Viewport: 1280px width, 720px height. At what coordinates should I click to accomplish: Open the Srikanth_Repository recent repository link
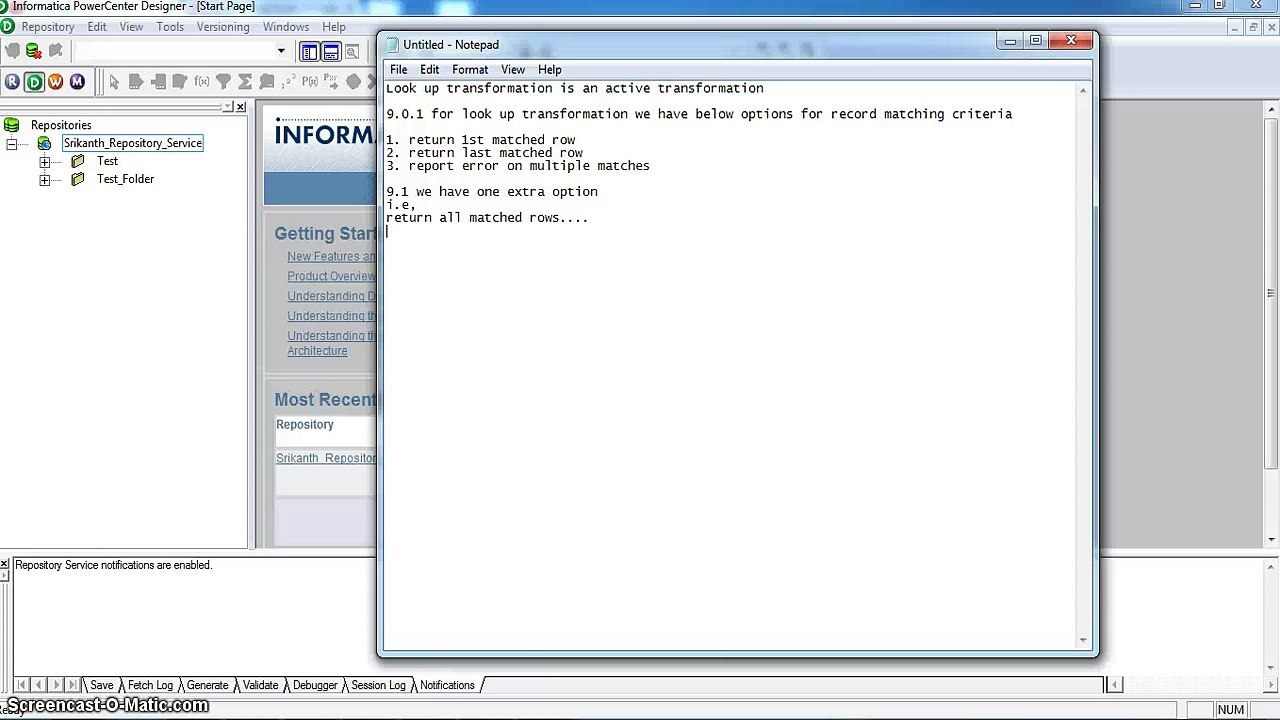point(326,458)
